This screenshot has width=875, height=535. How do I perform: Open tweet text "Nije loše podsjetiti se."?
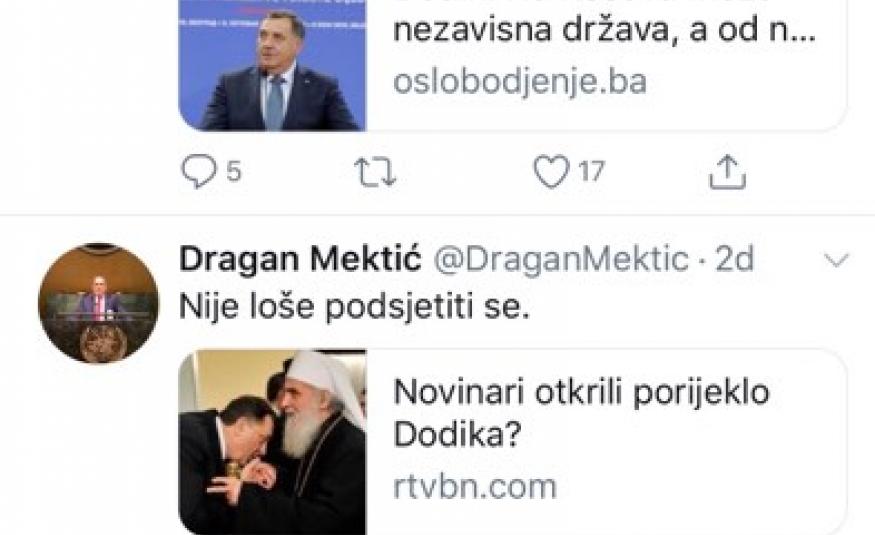click(352, 308)
